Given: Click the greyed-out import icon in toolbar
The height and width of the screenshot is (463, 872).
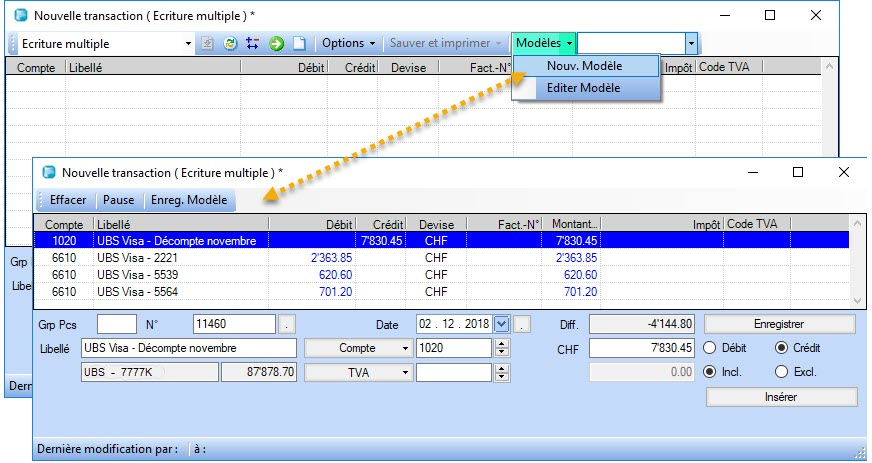Looking at the screenshot, I should (x=208, y=44).
